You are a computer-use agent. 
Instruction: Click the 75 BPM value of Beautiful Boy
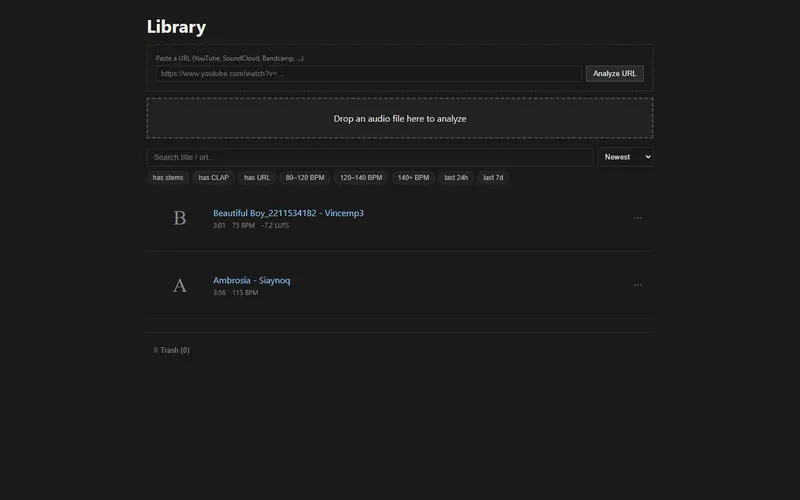tap(243, 226)
